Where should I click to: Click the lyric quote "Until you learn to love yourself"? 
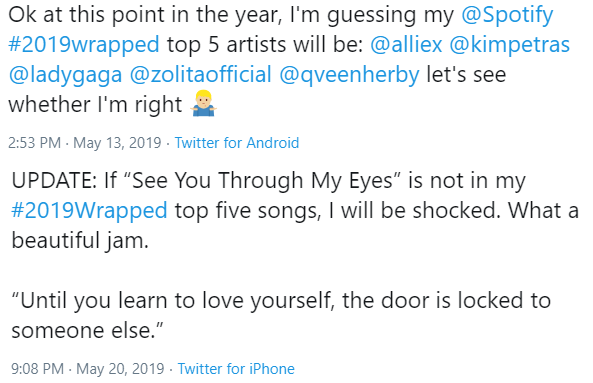tap(174, 301)
